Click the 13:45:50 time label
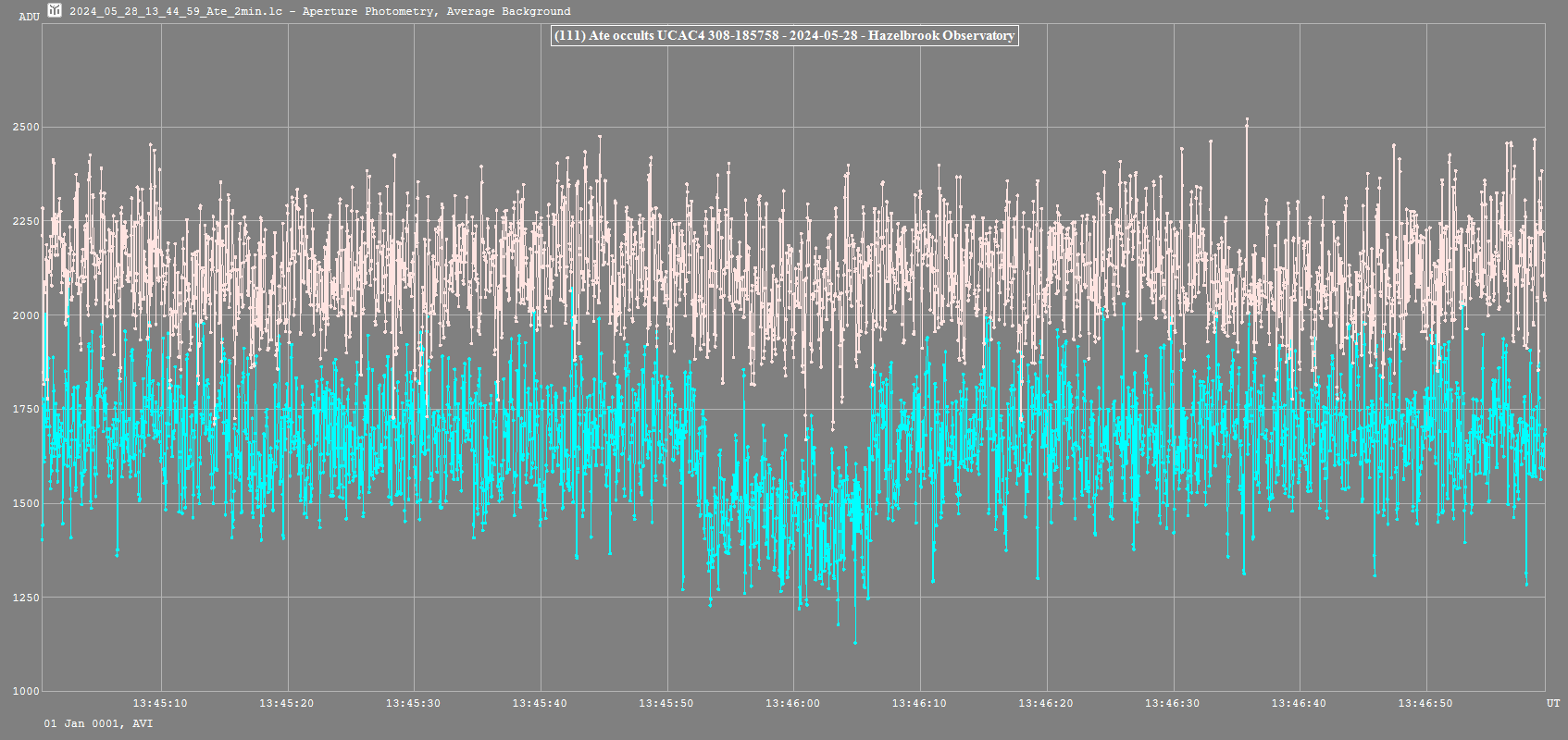The image size is (1568, 740). tap(666, 703)
